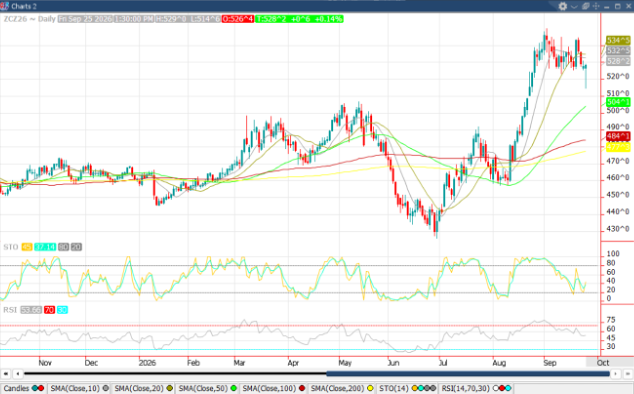Click the red RSI 70 threshold label
Viewport: 634px width, 394px height.
49,310
